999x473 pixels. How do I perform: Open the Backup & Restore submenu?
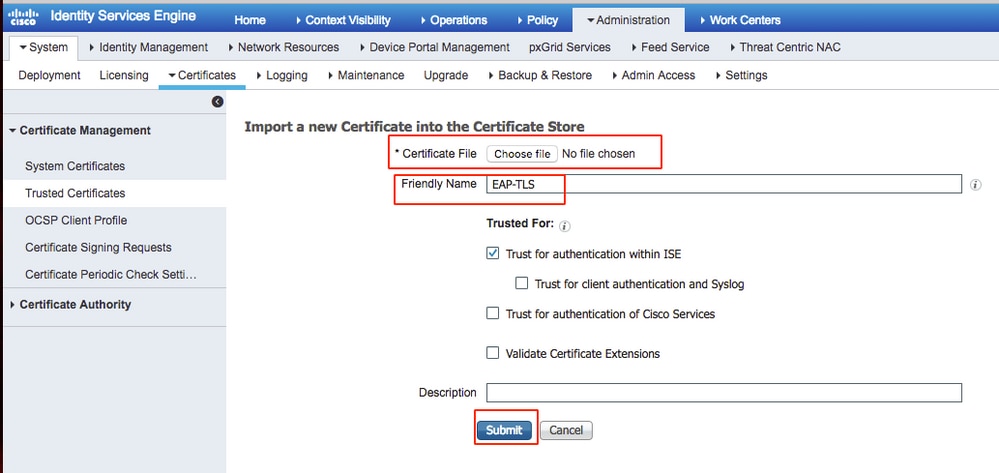click(540, 75)
